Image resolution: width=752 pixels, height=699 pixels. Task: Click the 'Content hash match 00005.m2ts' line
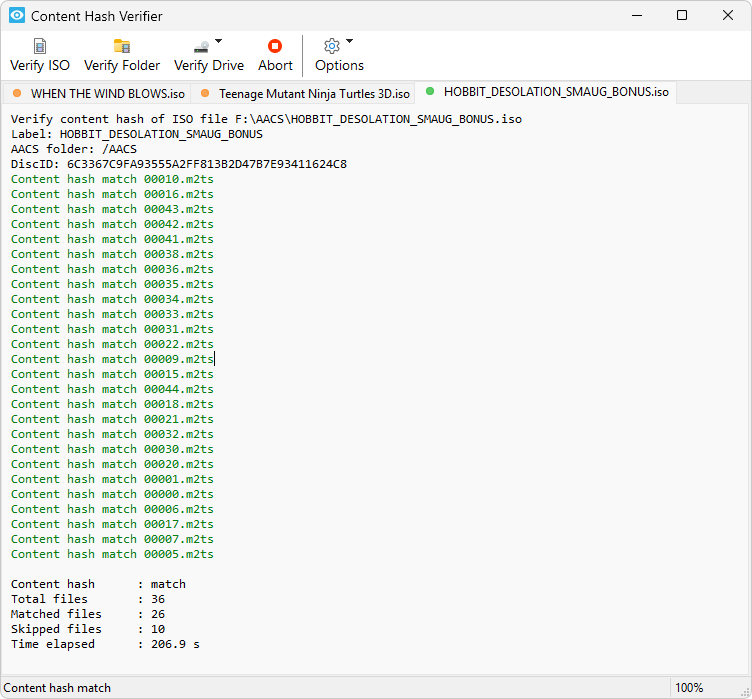(112, 554)
